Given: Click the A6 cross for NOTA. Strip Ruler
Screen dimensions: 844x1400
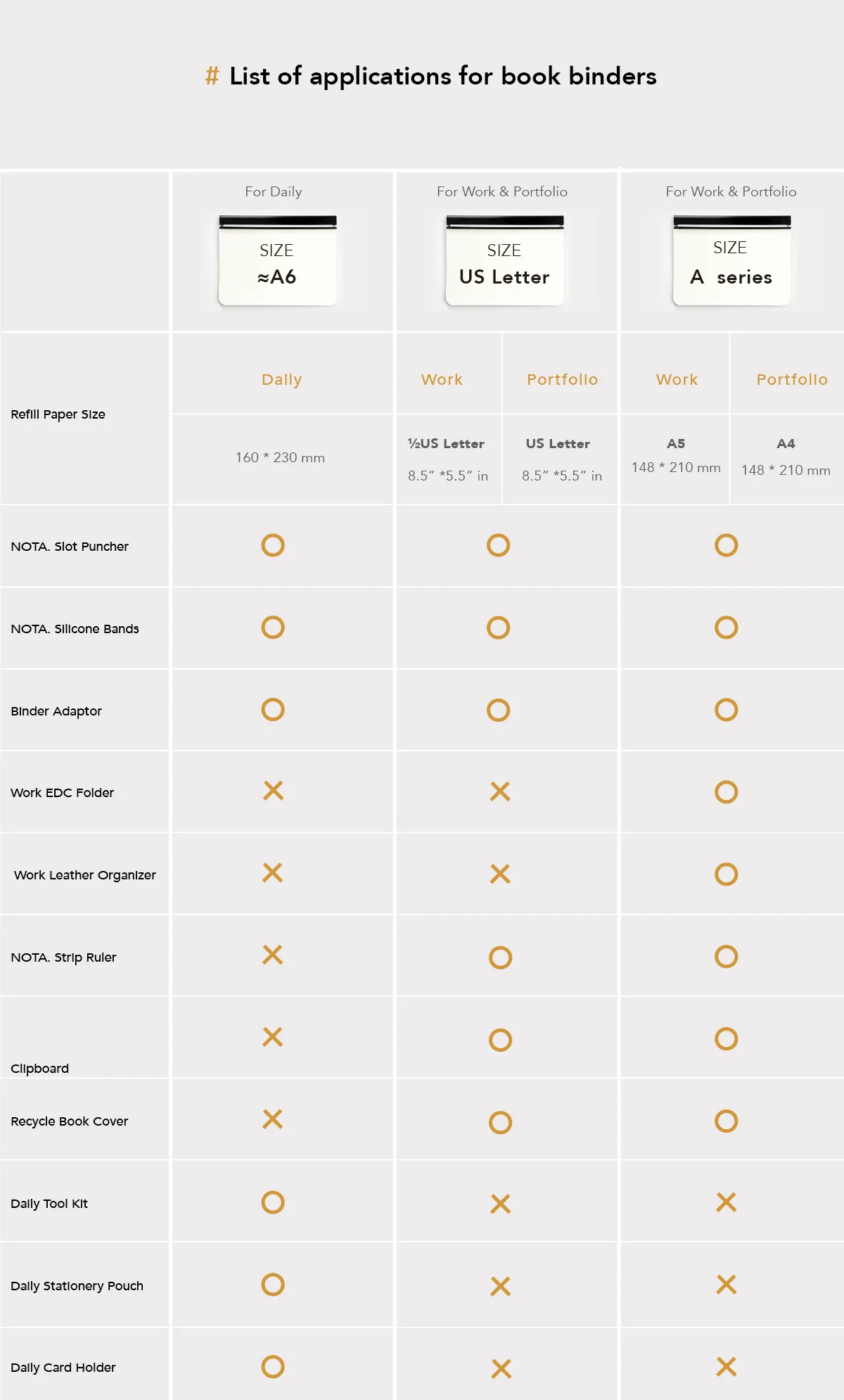Looking at the screenshot, I should pos(272,955).
